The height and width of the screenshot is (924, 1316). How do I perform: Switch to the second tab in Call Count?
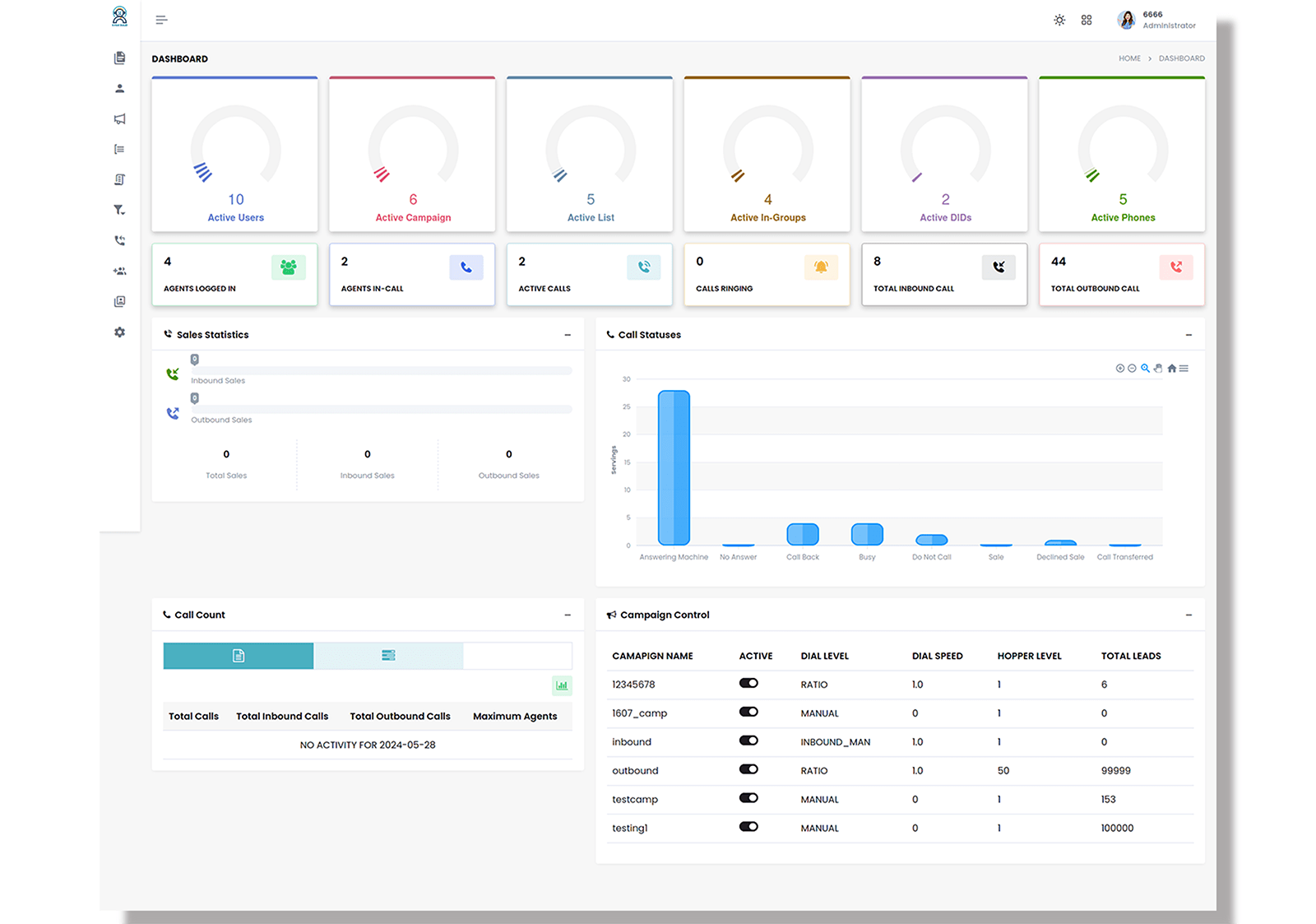387,656
